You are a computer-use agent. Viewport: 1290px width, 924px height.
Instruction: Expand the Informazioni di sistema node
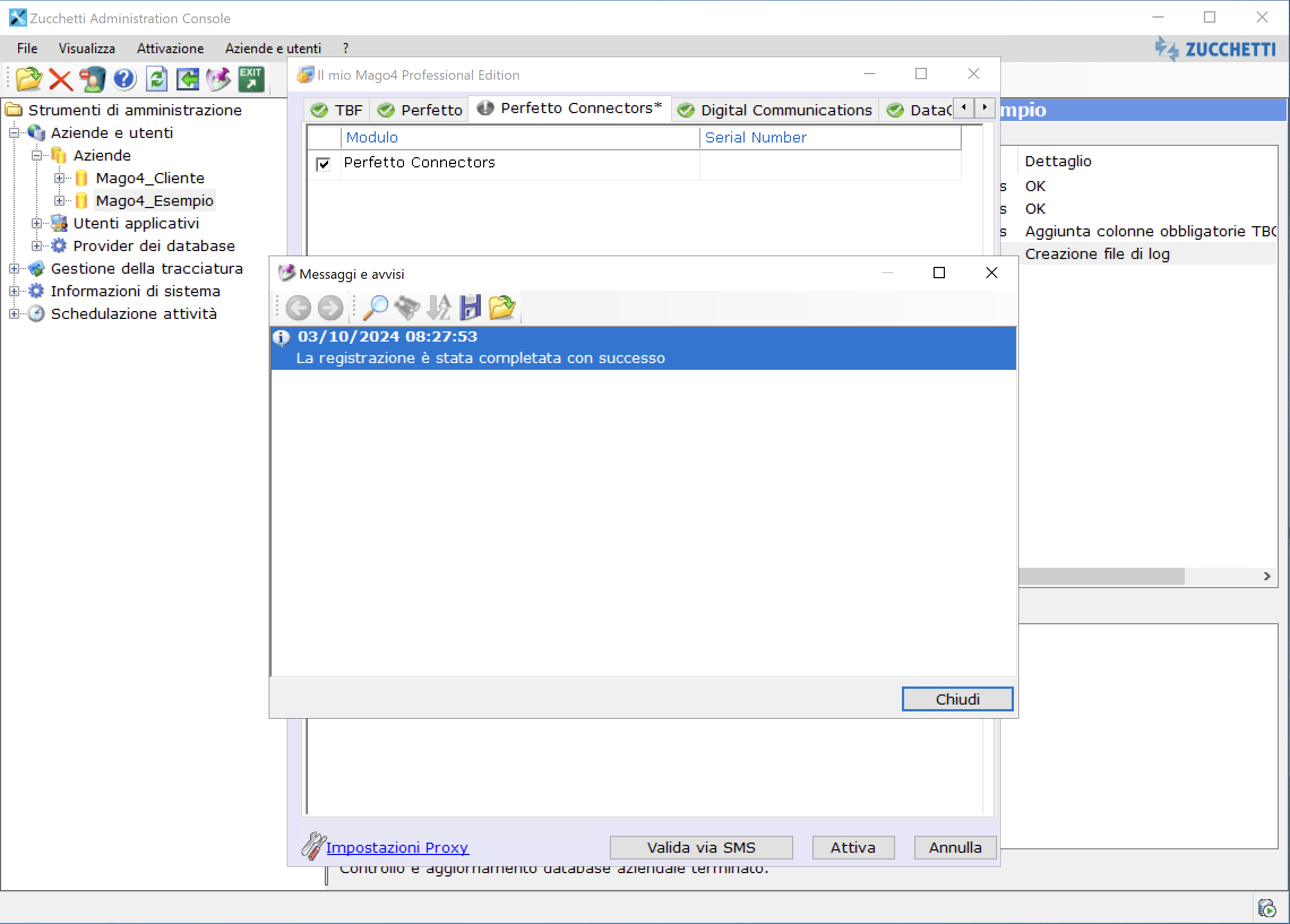click(14, 291)
